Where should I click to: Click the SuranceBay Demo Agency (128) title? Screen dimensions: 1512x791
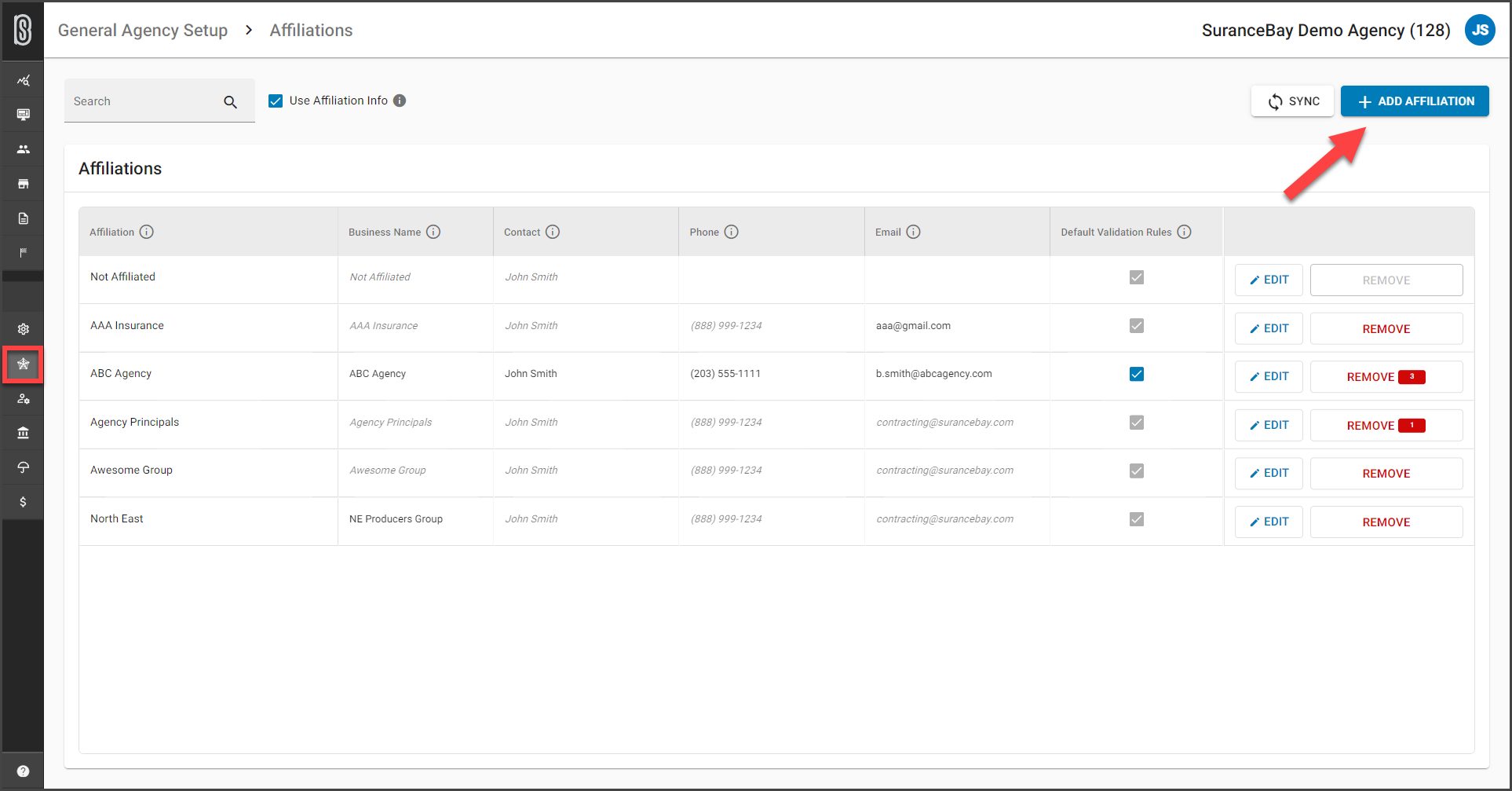click(x=1326, y=30)
